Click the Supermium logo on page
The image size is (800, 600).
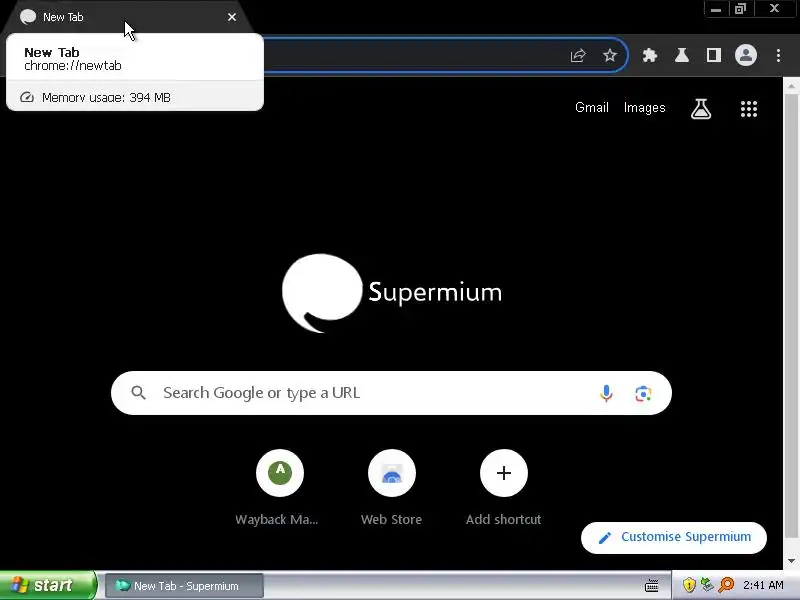(x=391, y=292)
